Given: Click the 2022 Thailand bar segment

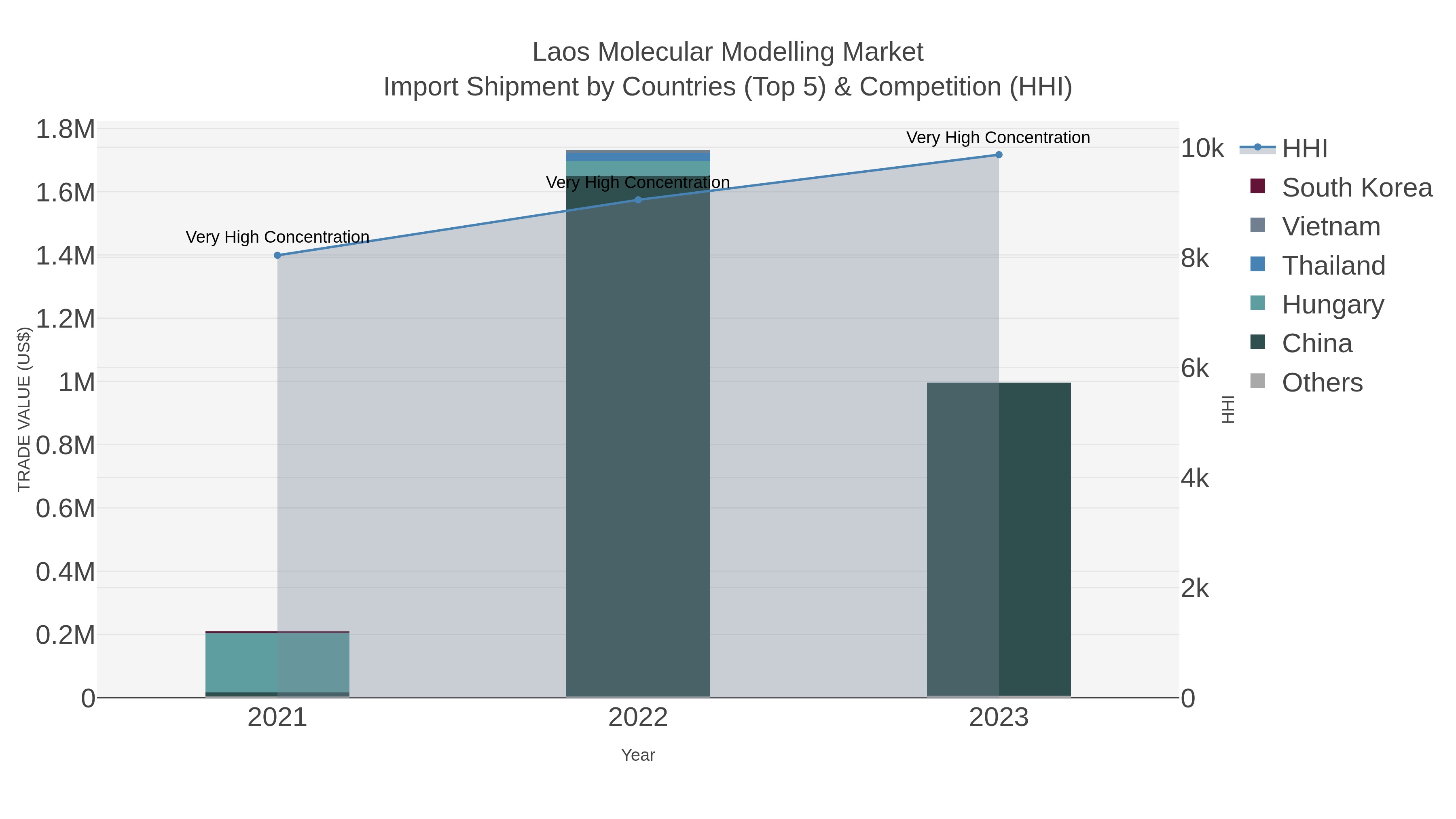Looking at the screenshot, I should pyautogui.click(x=638, y=157).
